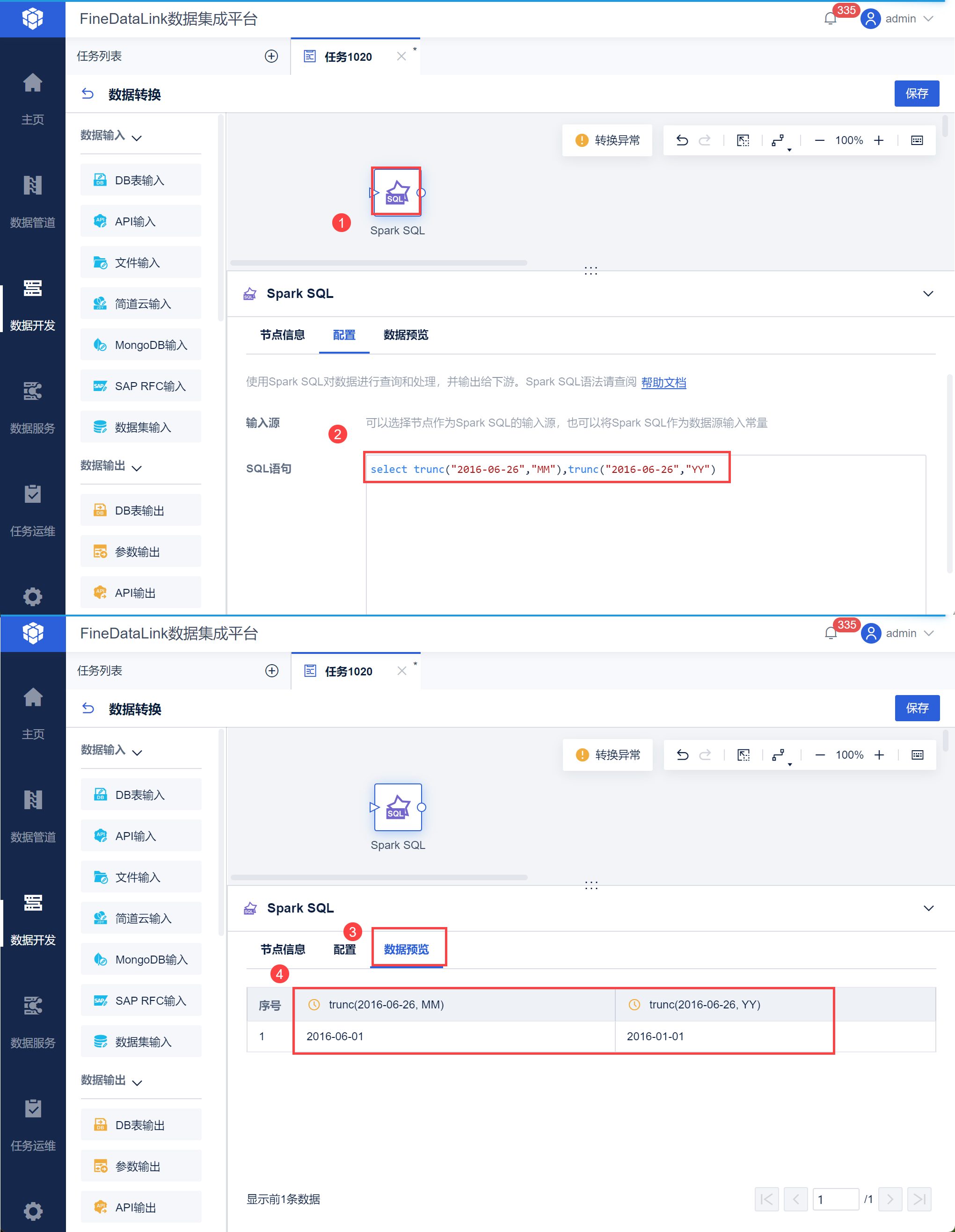Screen dimensions: 955x1232
Task: Select the Spark SQL node on canvas
Action: tap(396, 192)
